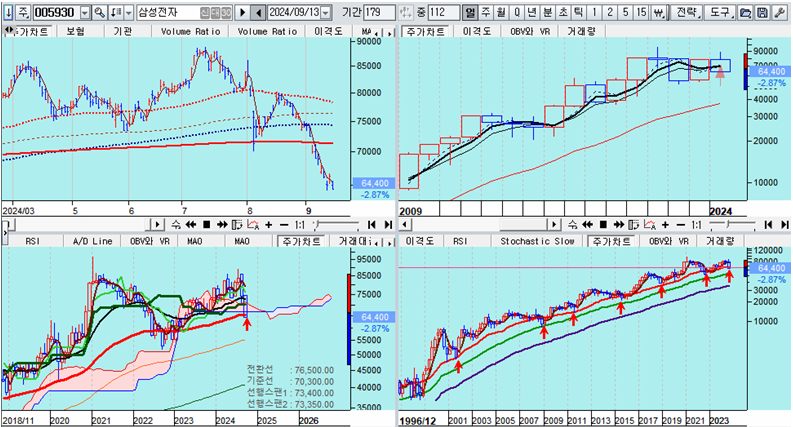Open 이격도 tab in top-right chart
Screen dimensions: 793x427
[x=476, y=31]
